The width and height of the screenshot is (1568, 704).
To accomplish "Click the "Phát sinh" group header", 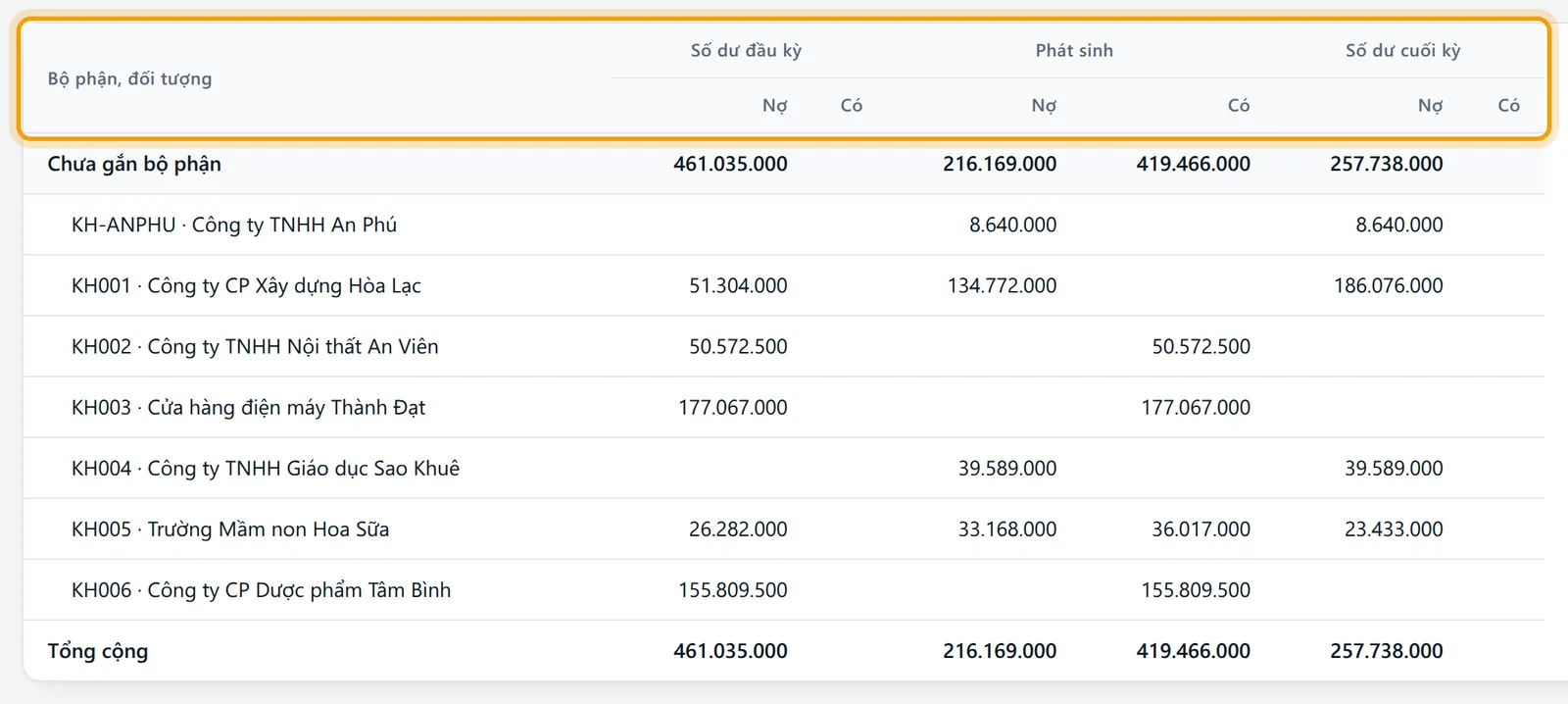I will pyautogui.click(x=1074, y=50).
